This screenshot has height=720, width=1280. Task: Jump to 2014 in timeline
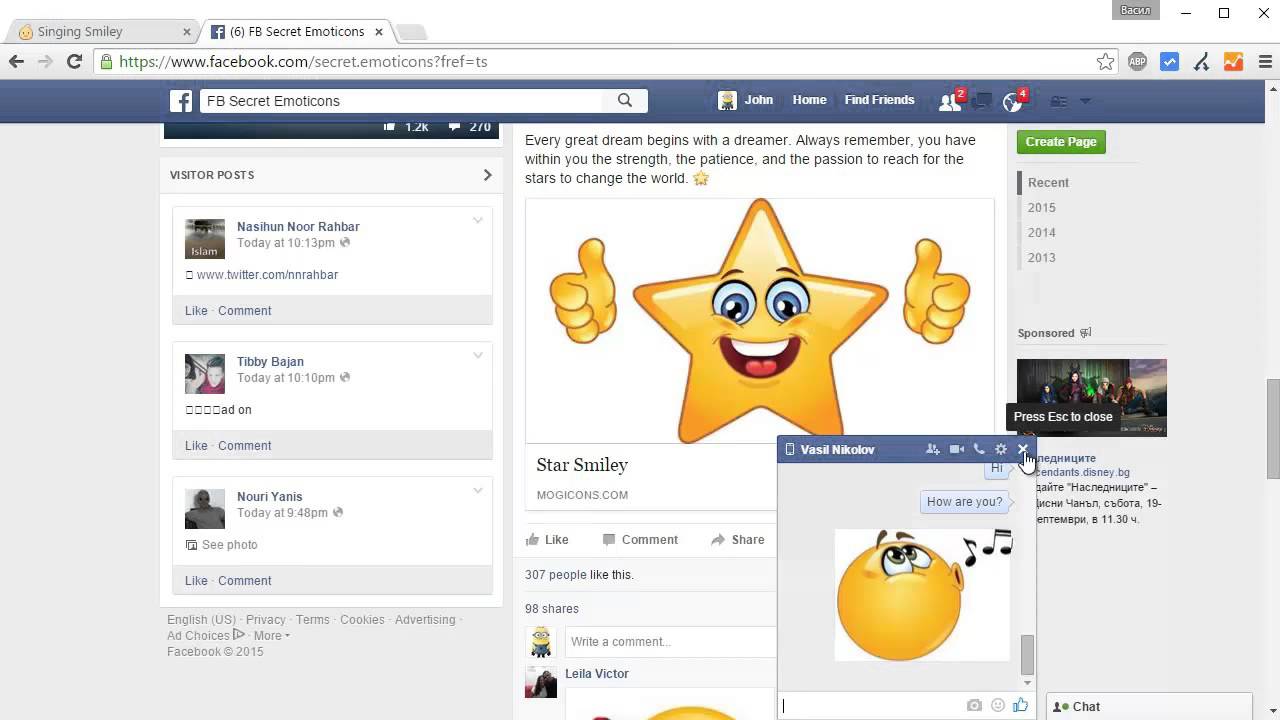1041,233
